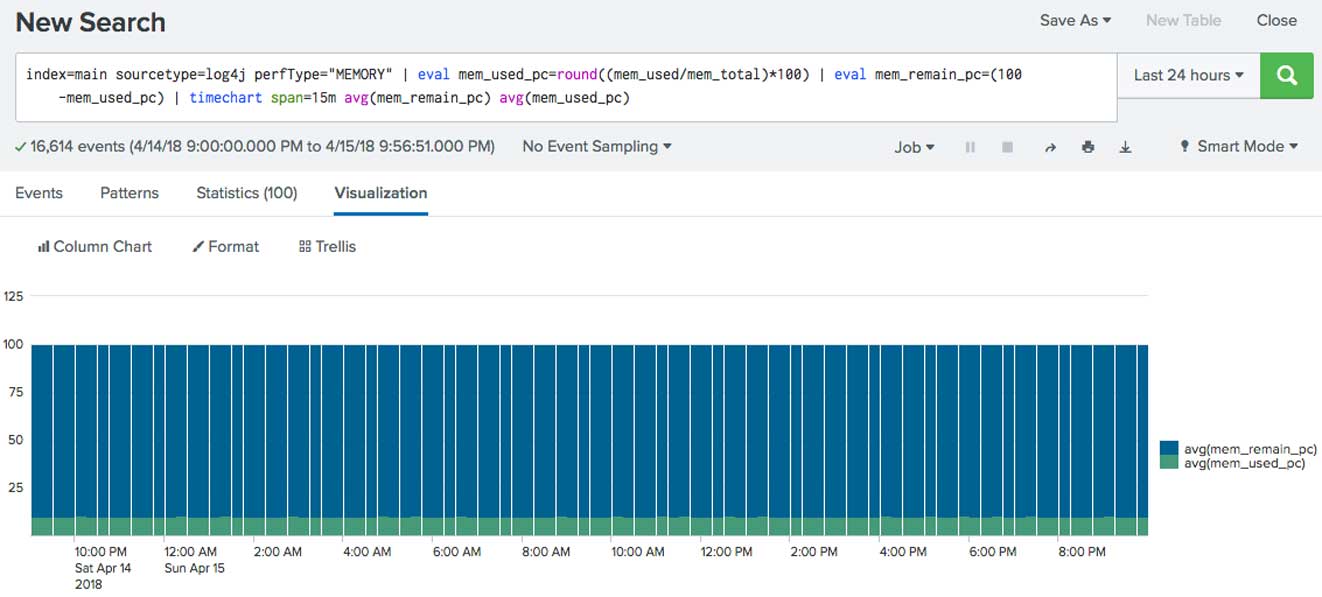Viewport: 1322px width, 597px height.
Task: Open the Save As dropdown
Action: point(1075,20)
